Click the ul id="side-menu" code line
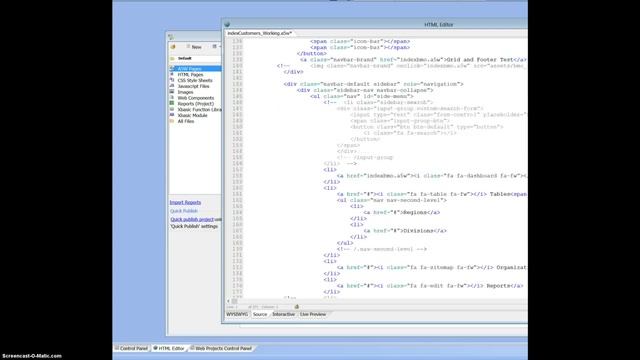 [362, 96]
